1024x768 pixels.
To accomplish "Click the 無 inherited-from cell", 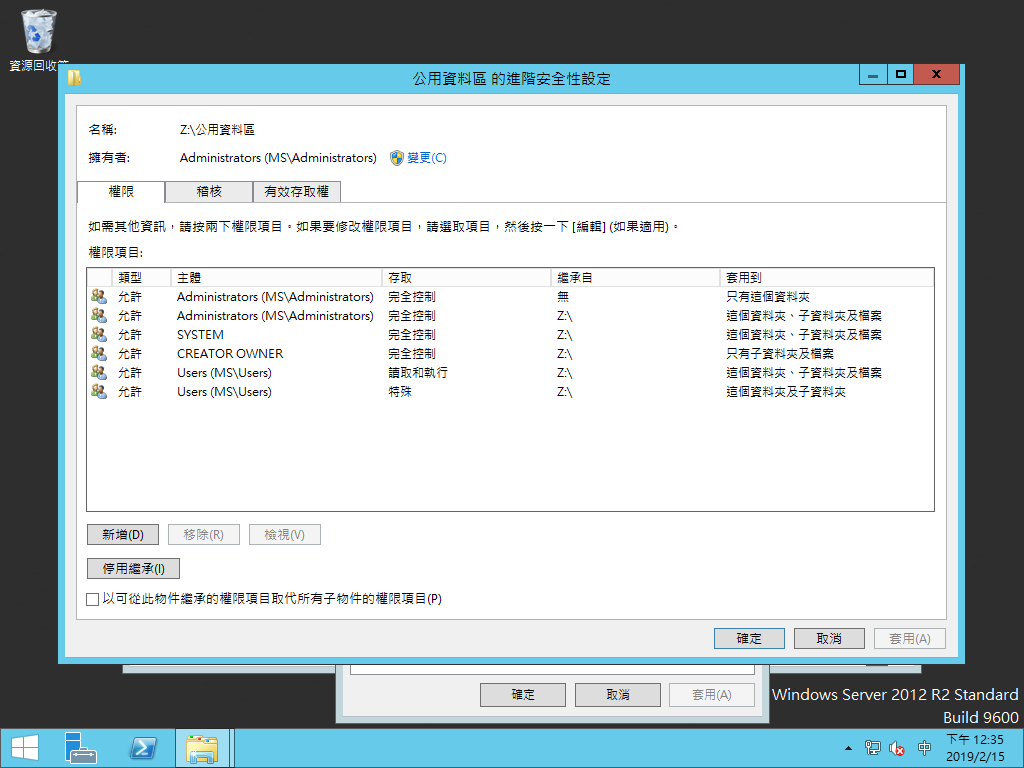I will [x=563, y=296].
